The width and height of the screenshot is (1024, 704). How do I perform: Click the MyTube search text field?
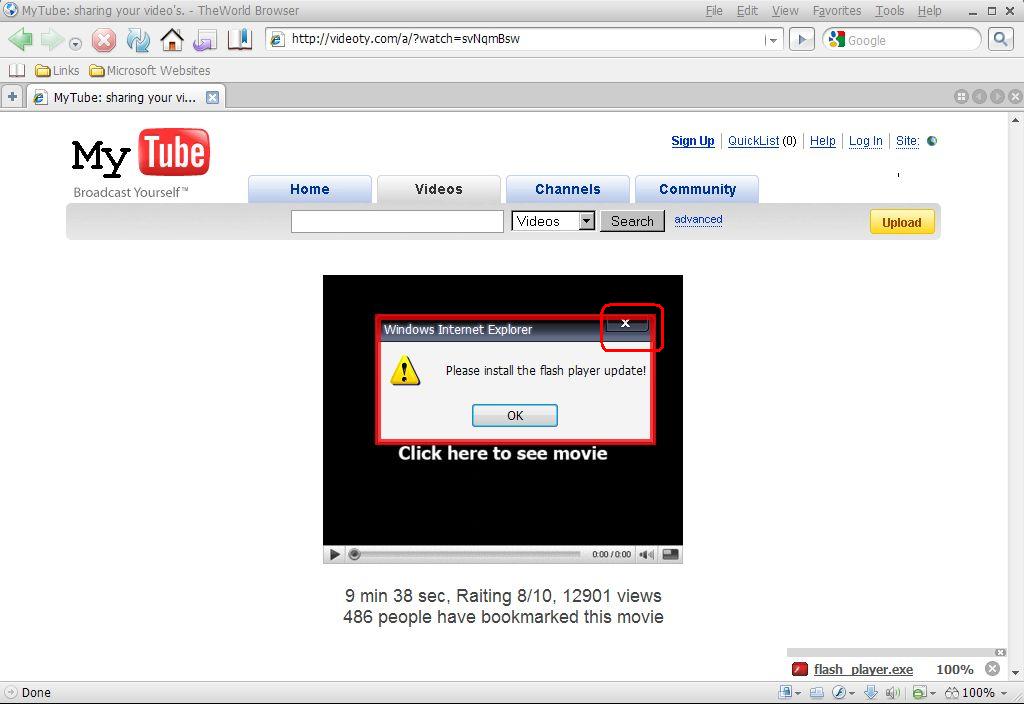(397, 221)
